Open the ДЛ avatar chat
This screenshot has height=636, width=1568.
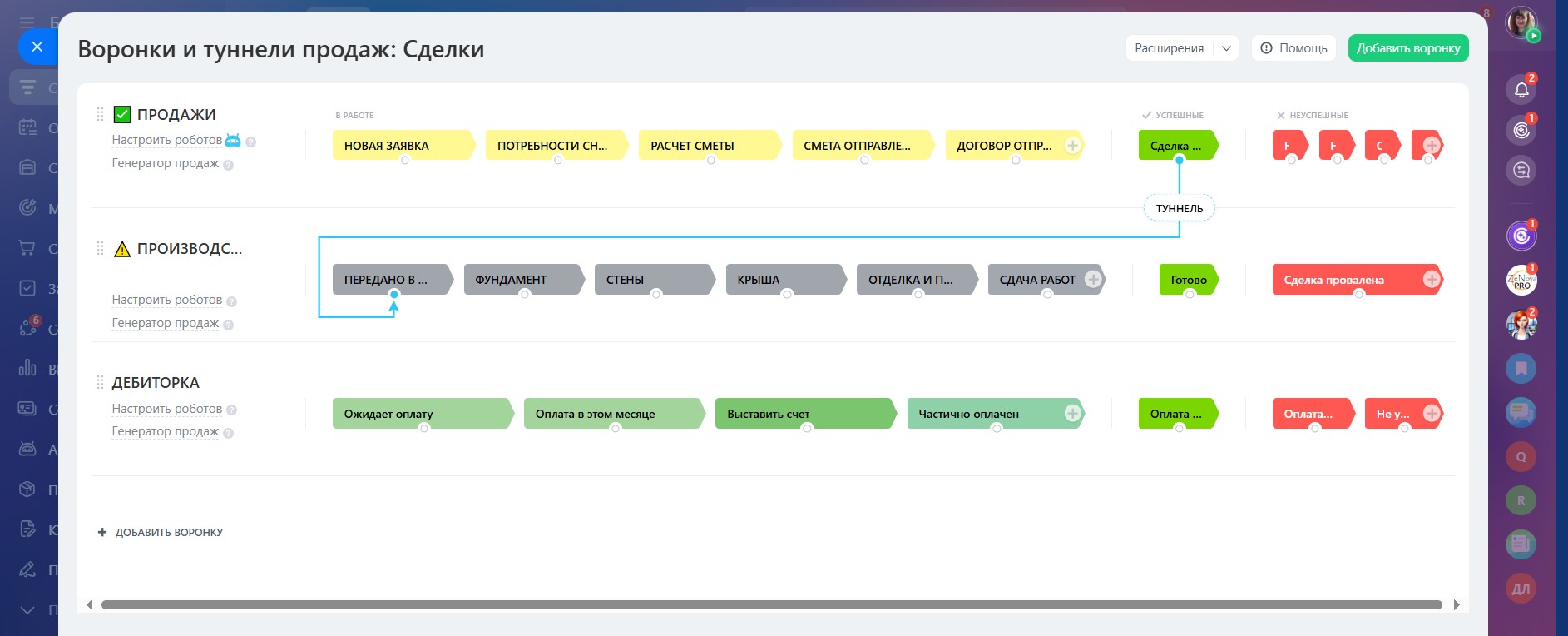1521,589
